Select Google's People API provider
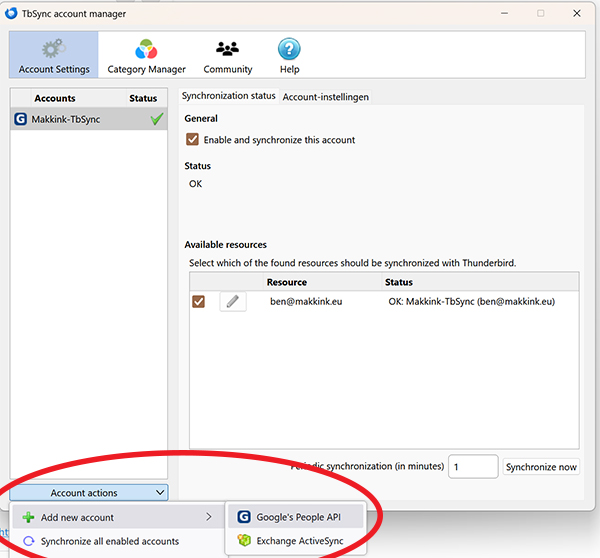Screen dimensions: 600x558 click(x=295, y=517)
